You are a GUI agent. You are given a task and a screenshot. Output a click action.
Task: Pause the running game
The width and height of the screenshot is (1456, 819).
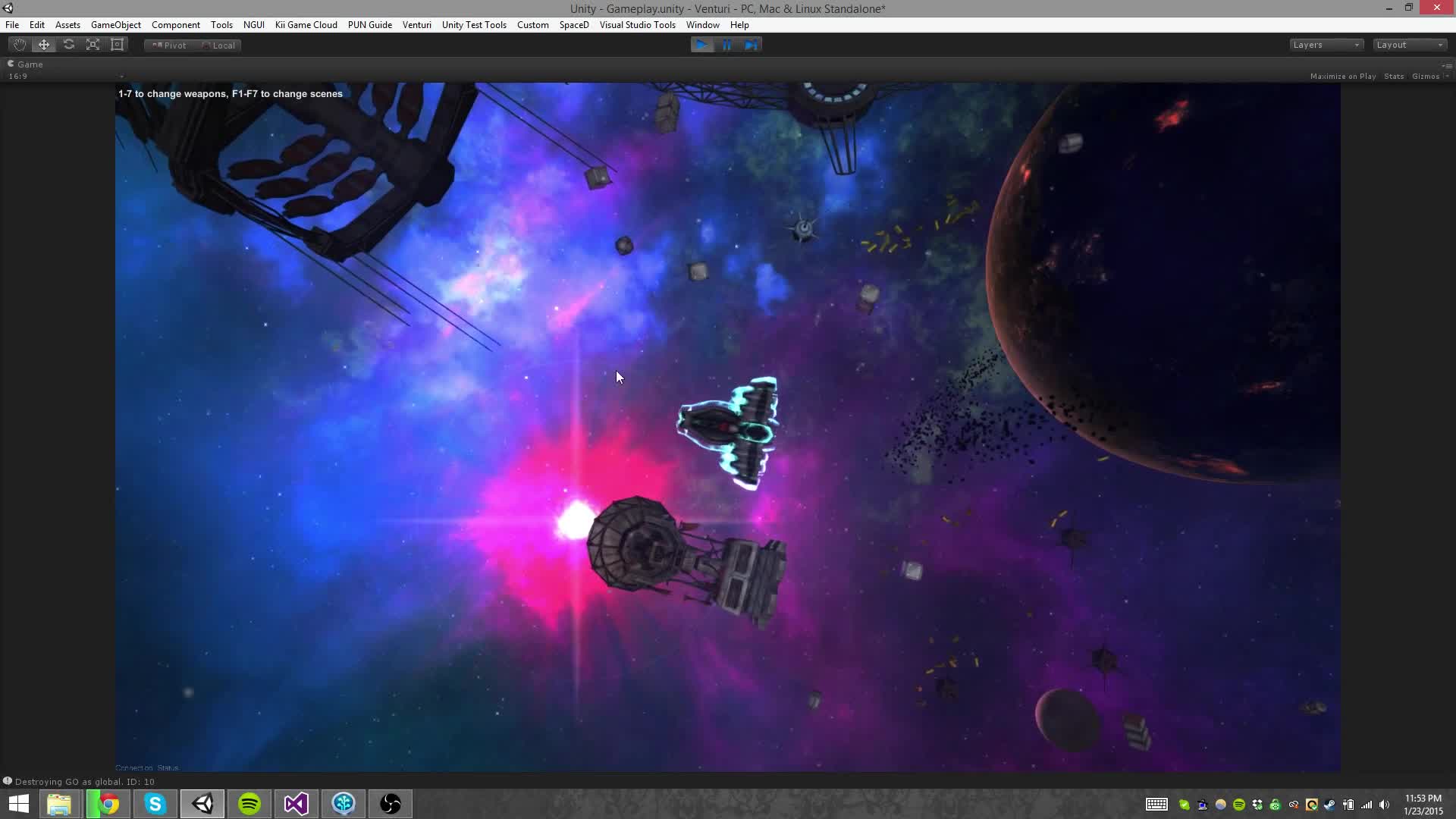726,44
